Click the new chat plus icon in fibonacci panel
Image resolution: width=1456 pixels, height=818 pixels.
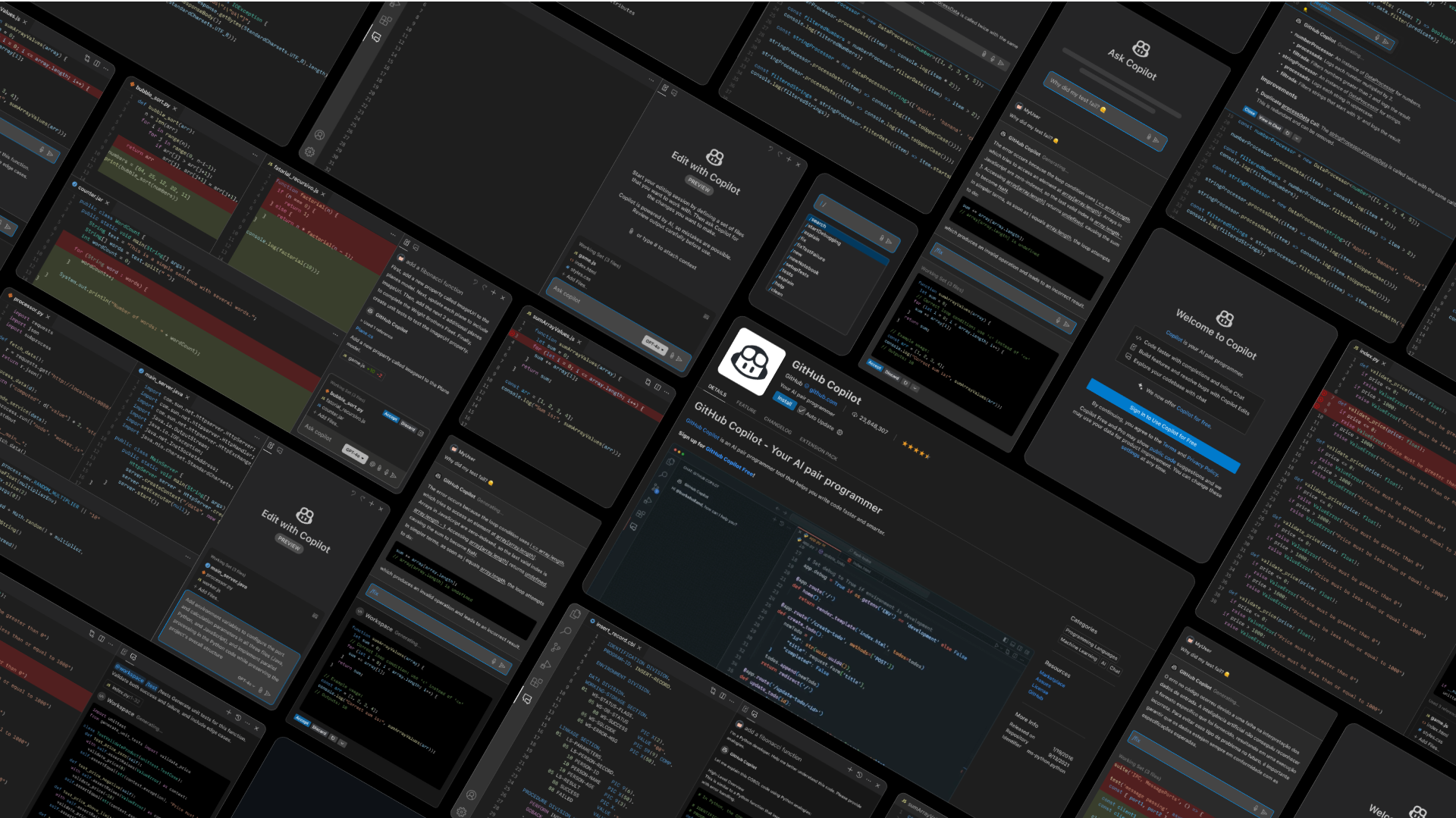point(493,293)
